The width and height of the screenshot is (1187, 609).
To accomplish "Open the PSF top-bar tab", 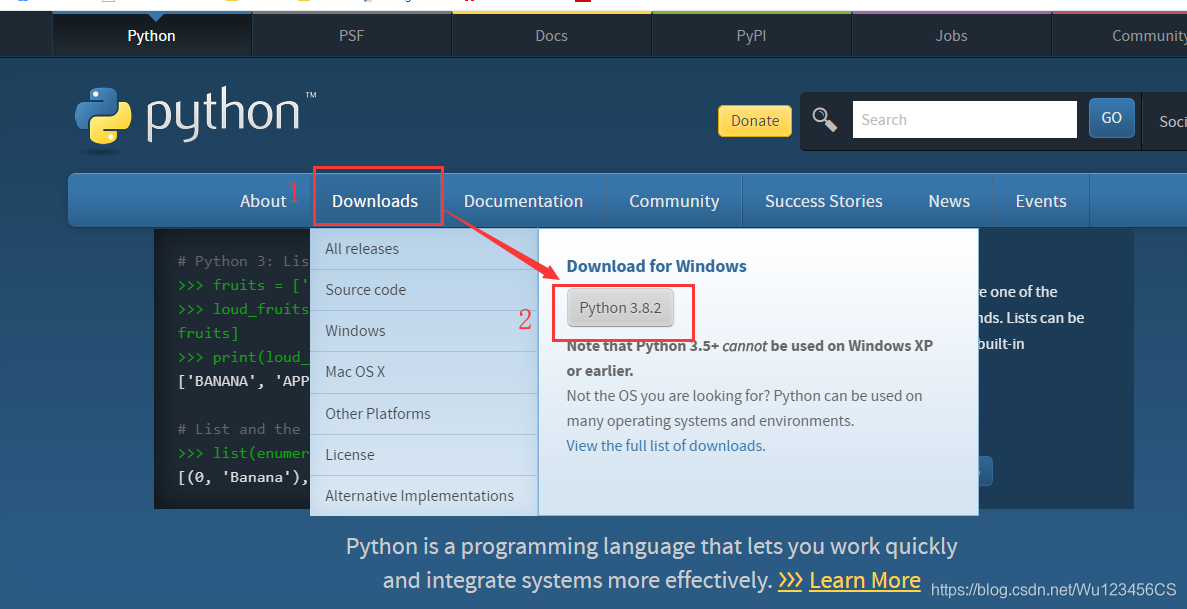I will pos(351,36).
